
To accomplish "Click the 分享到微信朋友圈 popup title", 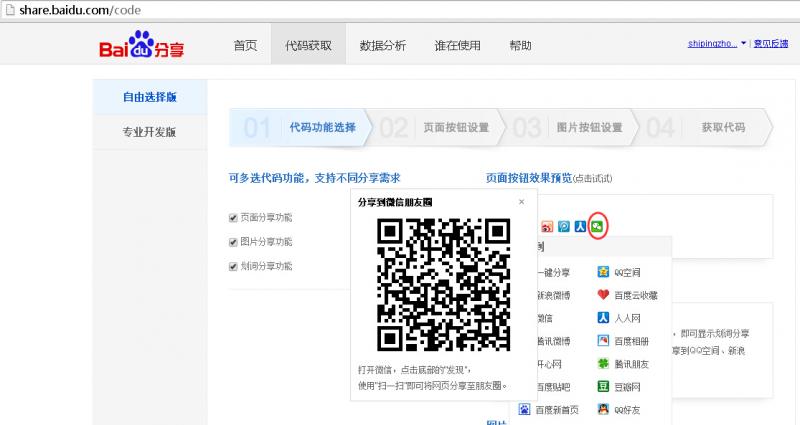I will coord(395,203).
